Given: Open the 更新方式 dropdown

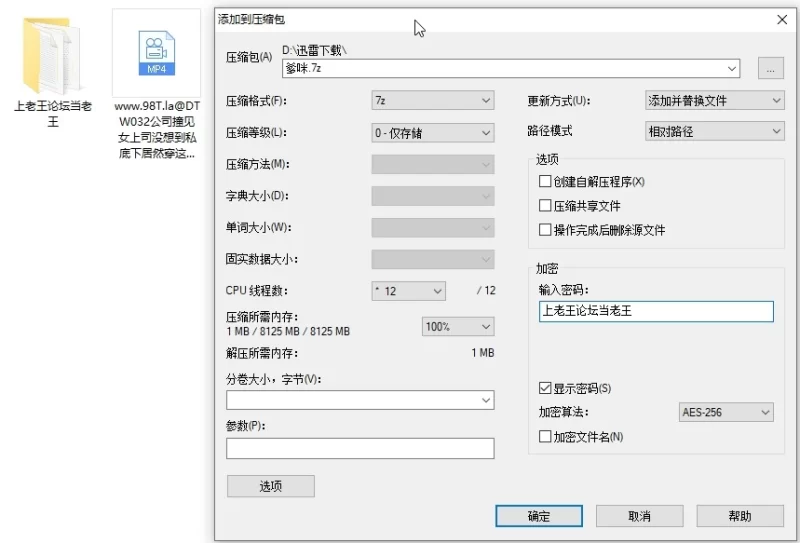Looking at the screenshot, I should (714, 101).
